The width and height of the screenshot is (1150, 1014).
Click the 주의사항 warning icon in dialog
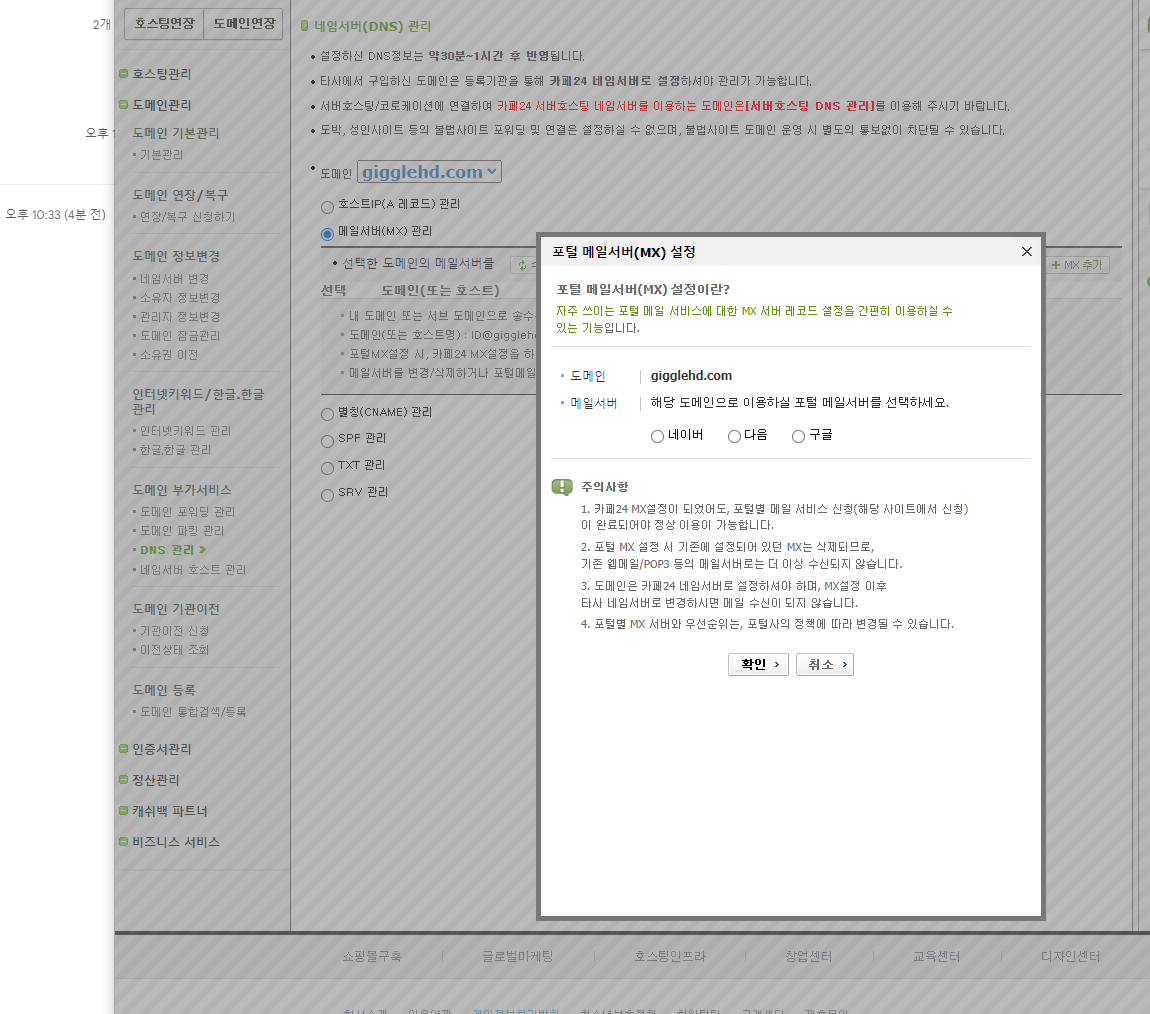click(561, 487)
